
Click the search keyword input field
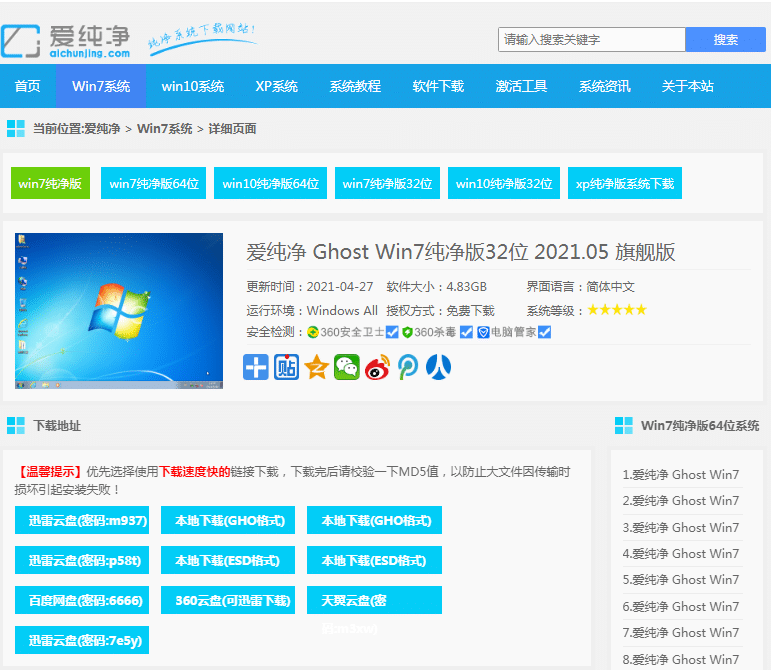tap(591, 40)
